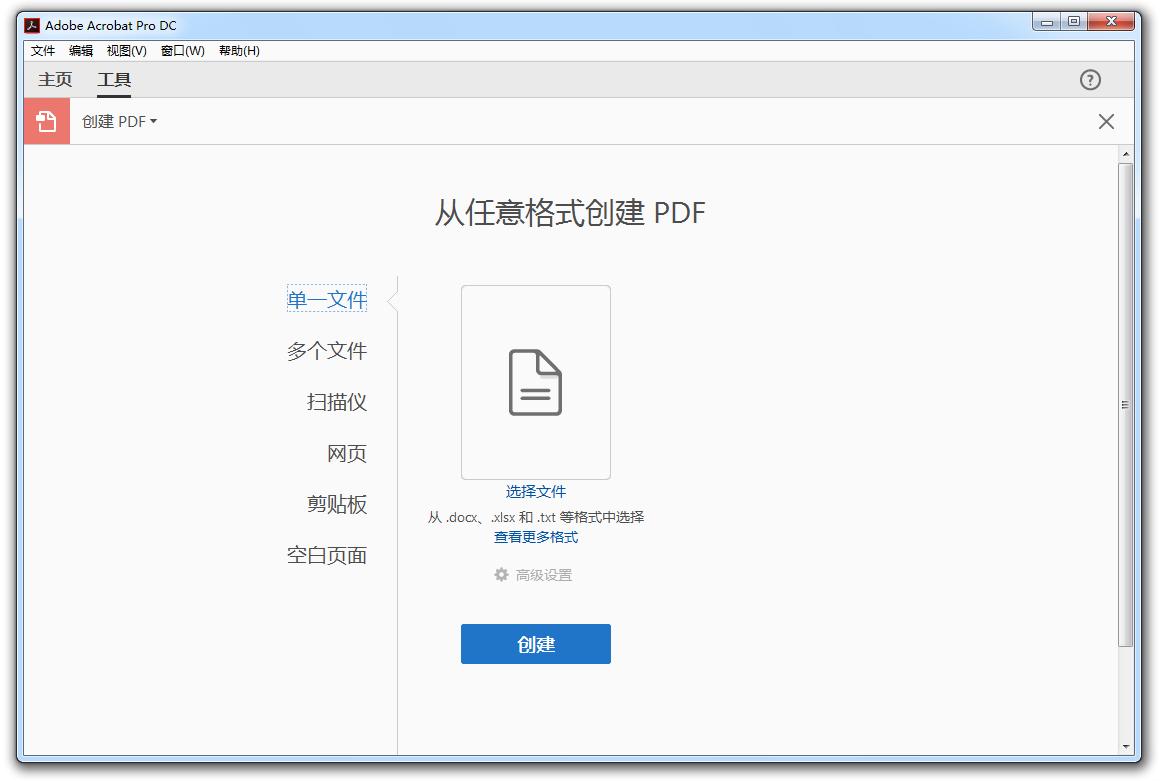Image resolution: width=1162 pixels, height=781 pixels.
Task: Click the scrollbar up arrow
Action: (1126, 154)
